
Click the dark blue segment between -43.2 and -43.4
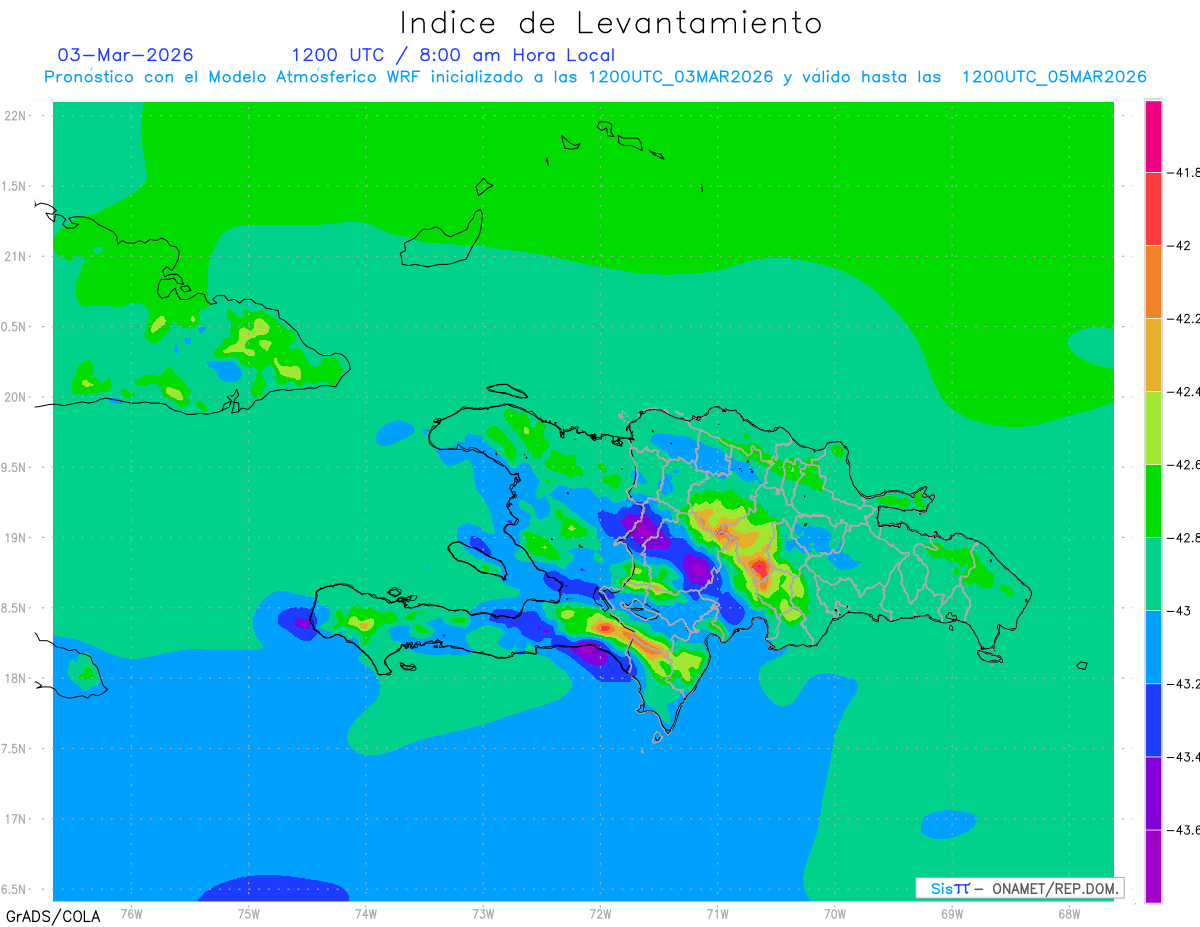(x=1153, y=719)
